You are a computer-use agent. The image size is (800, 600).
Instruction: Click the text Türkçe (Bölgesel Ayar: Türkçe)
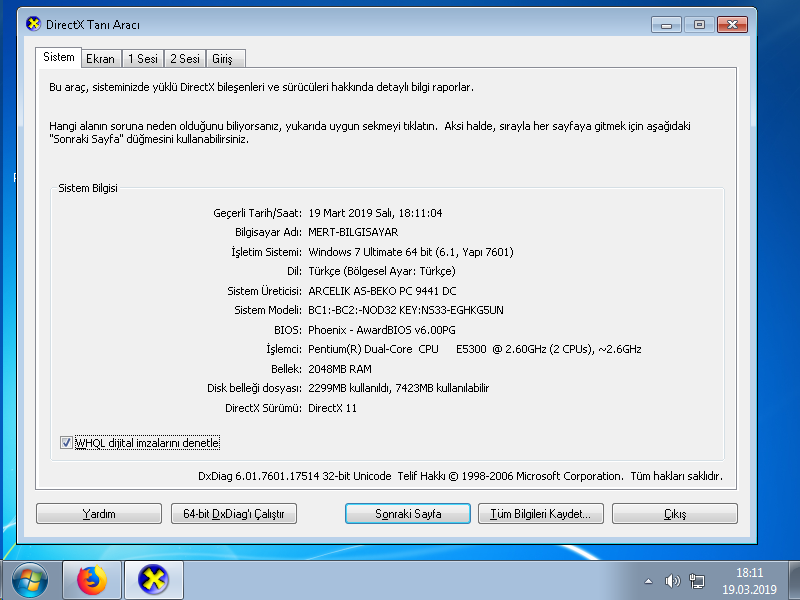(x=382, y=271)
